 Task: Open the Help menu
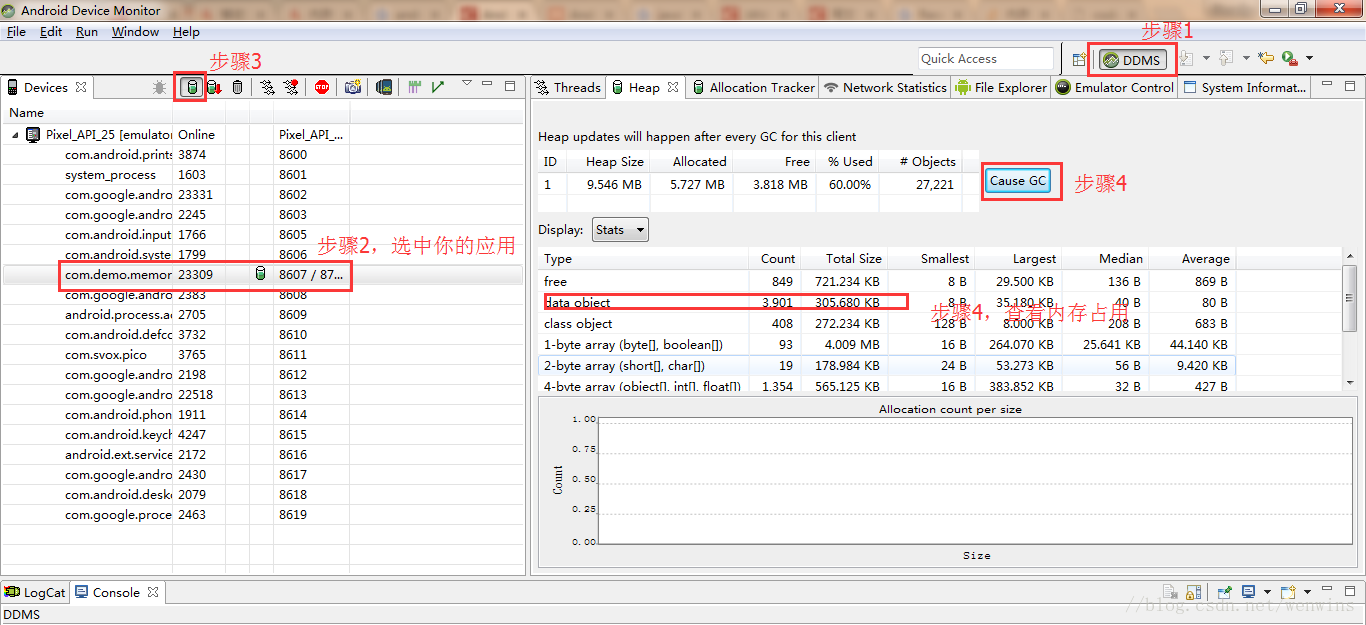pyautogui.click(x=186, y=32)
